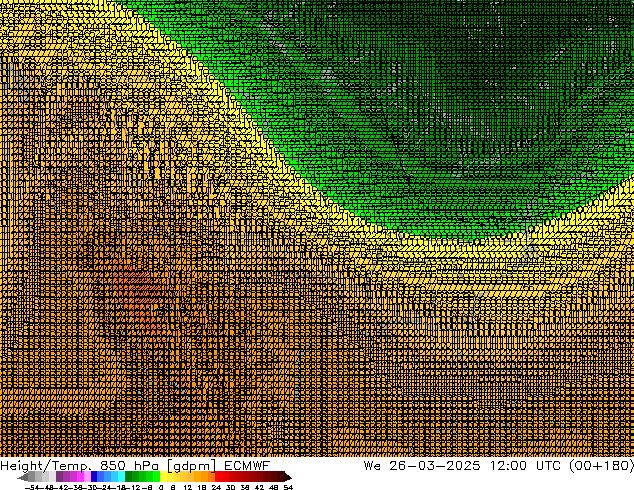Image resolution: width=634 pixels, height=490 pixels.
Task: Click the cyan swatch above the -18 label
Action: (x=122, y=476)
